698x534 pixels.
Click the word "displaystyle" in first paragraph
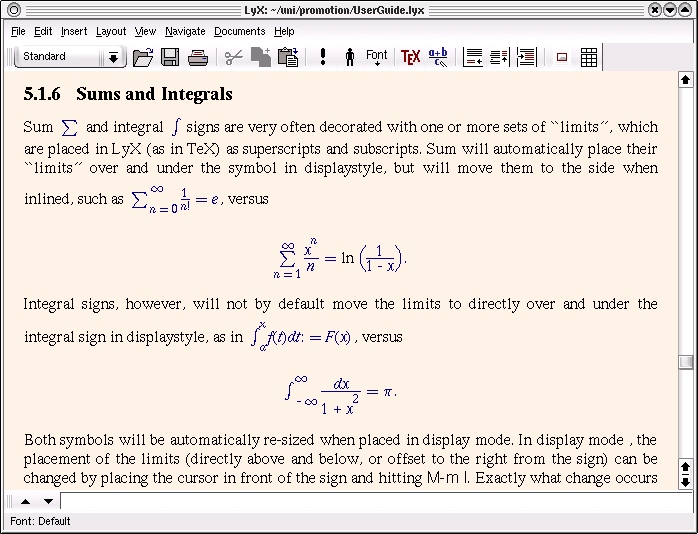click(x=345, y=168)
